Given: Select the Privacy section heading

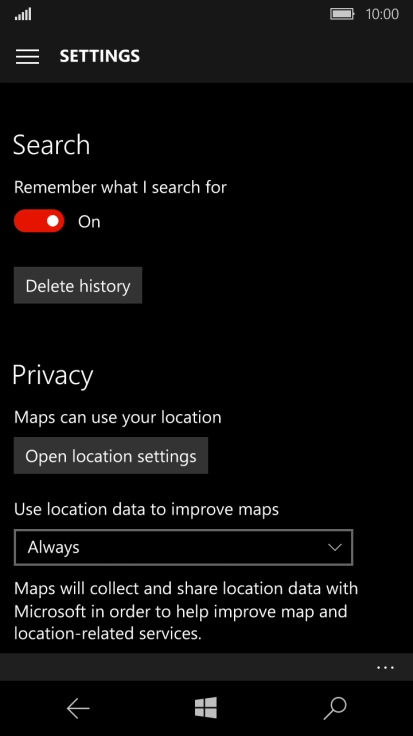Looking at the screenshot, I should [53, 376].
